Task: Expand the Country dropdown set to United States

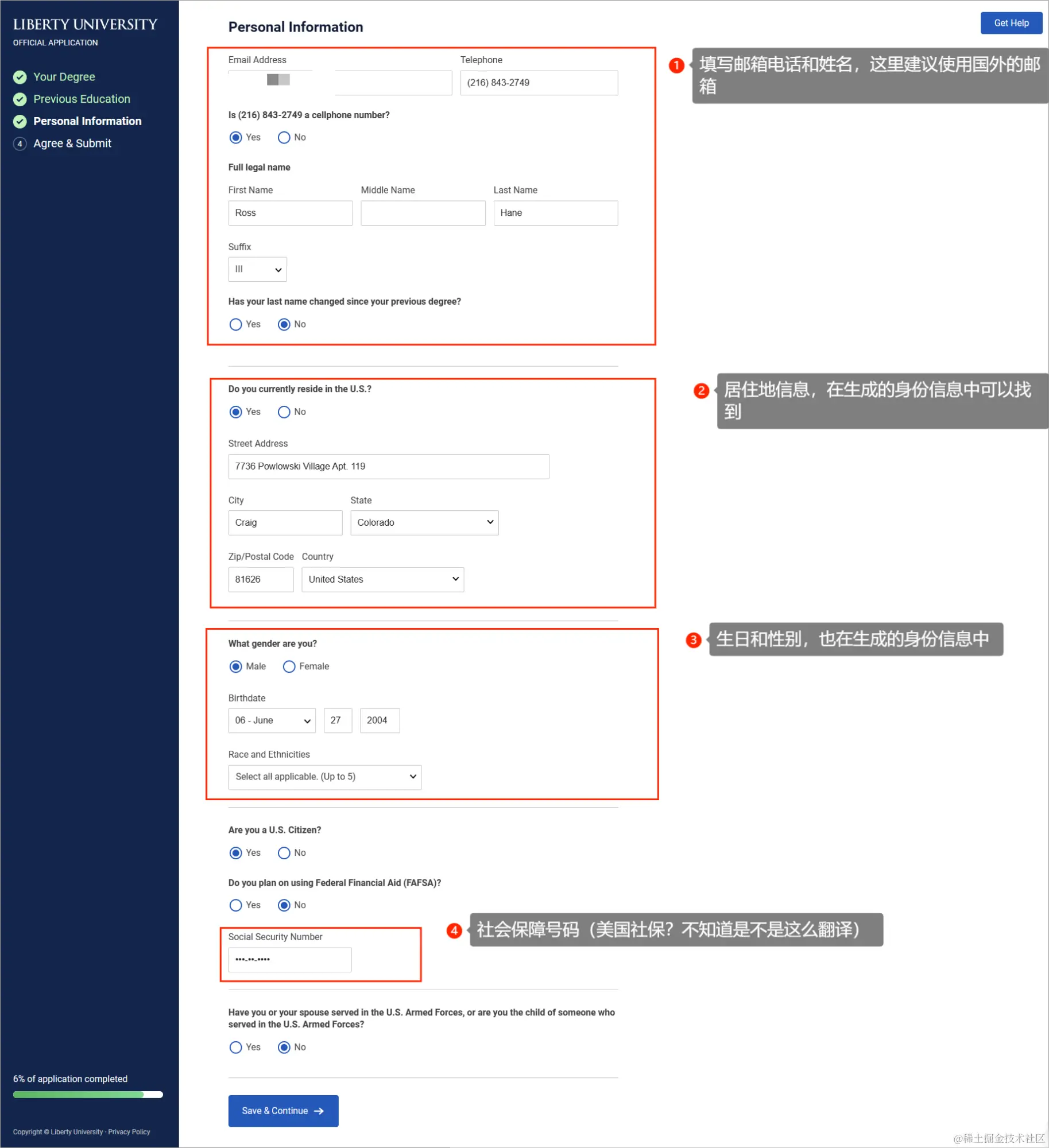Action: pyautogui.click(x=382, y=579)
